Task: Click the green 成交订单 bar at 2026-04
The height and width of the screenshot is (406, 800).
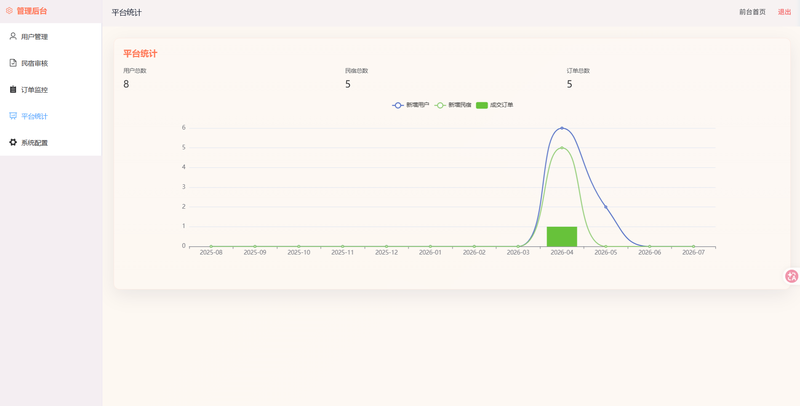Action: [562, 237]
